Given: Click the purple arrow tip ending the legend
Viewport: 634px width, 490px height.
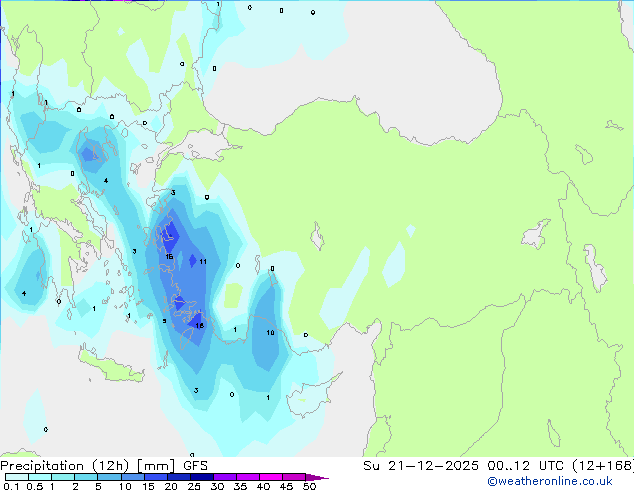Looking at the screenshot, I should click(317, 477).
